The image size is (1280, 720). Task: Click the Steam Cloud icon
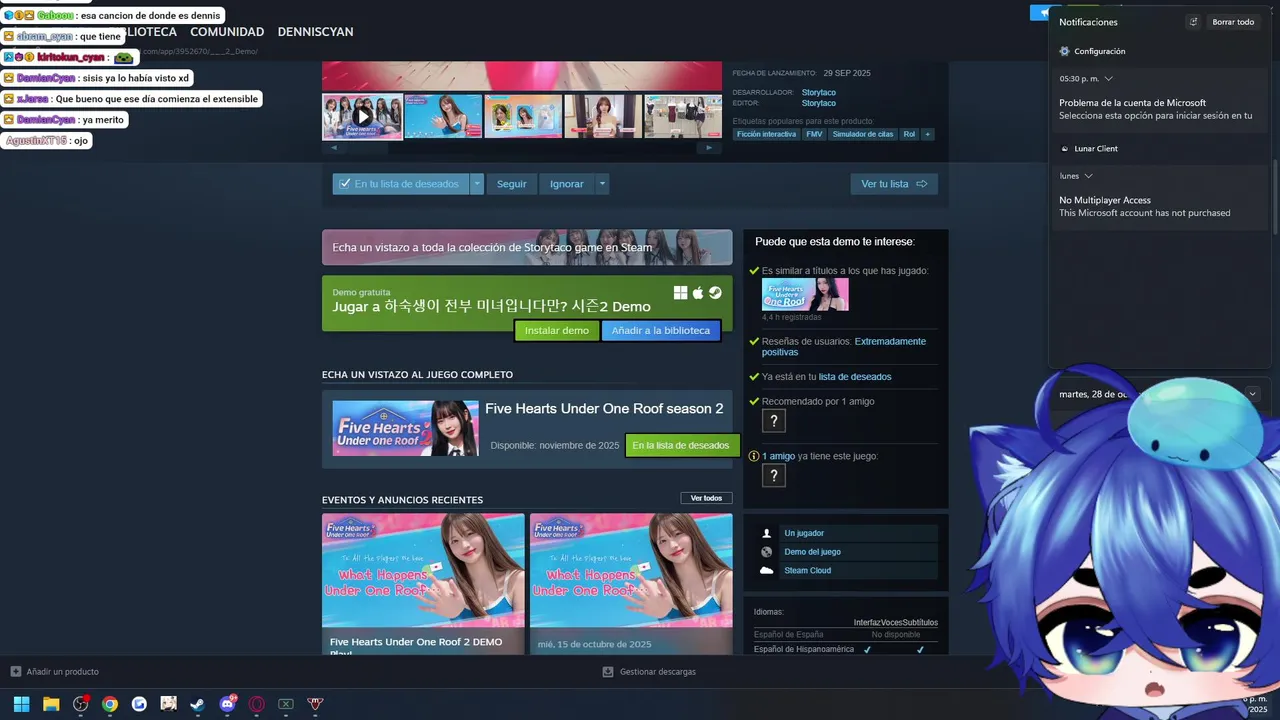coord(766,570)
